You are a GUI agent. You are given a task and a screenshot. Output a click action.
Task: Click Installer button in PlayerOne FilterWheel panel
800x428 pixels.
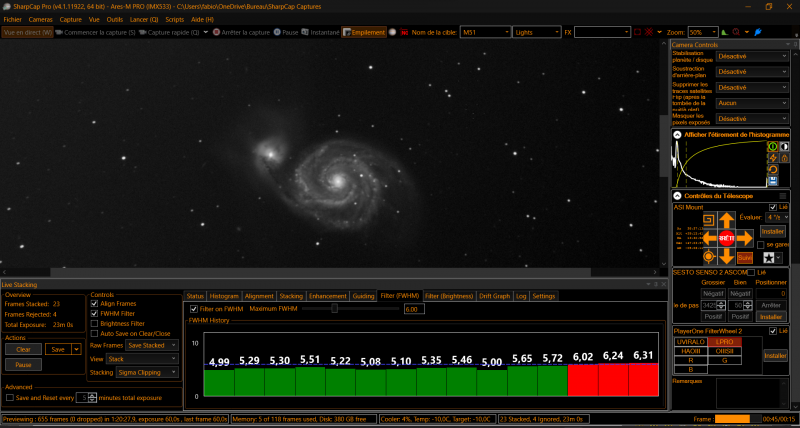(x=776, y=356)
